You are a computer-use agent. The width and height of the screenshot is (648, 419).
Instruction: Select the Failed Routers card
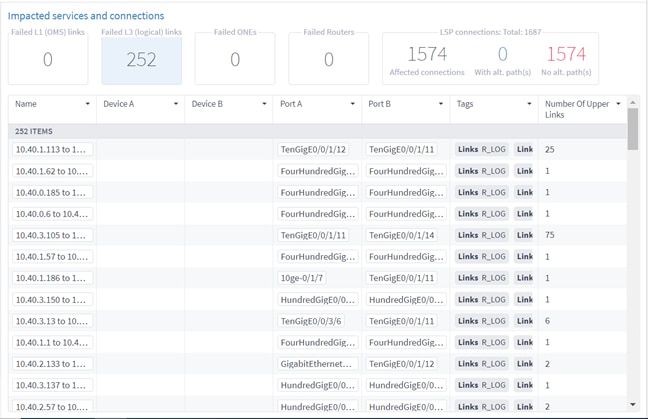[328, 60]
